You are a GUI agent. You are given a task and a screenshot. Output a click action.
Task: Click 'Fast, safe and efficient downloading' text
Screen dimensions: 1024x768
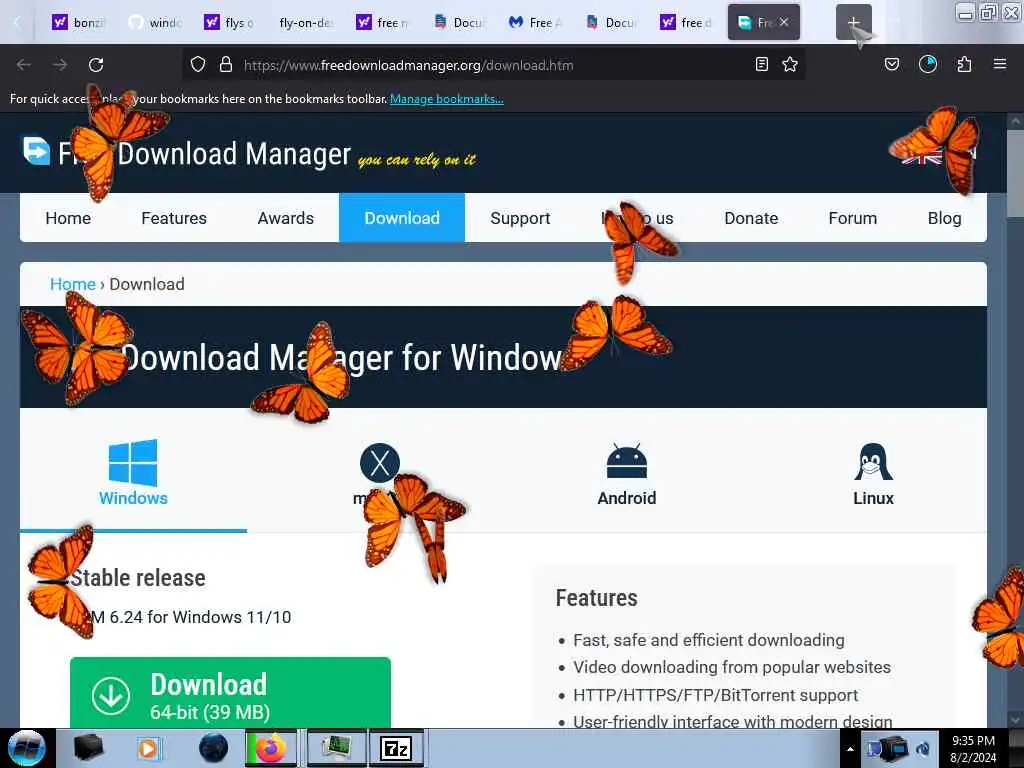[709, 640]
